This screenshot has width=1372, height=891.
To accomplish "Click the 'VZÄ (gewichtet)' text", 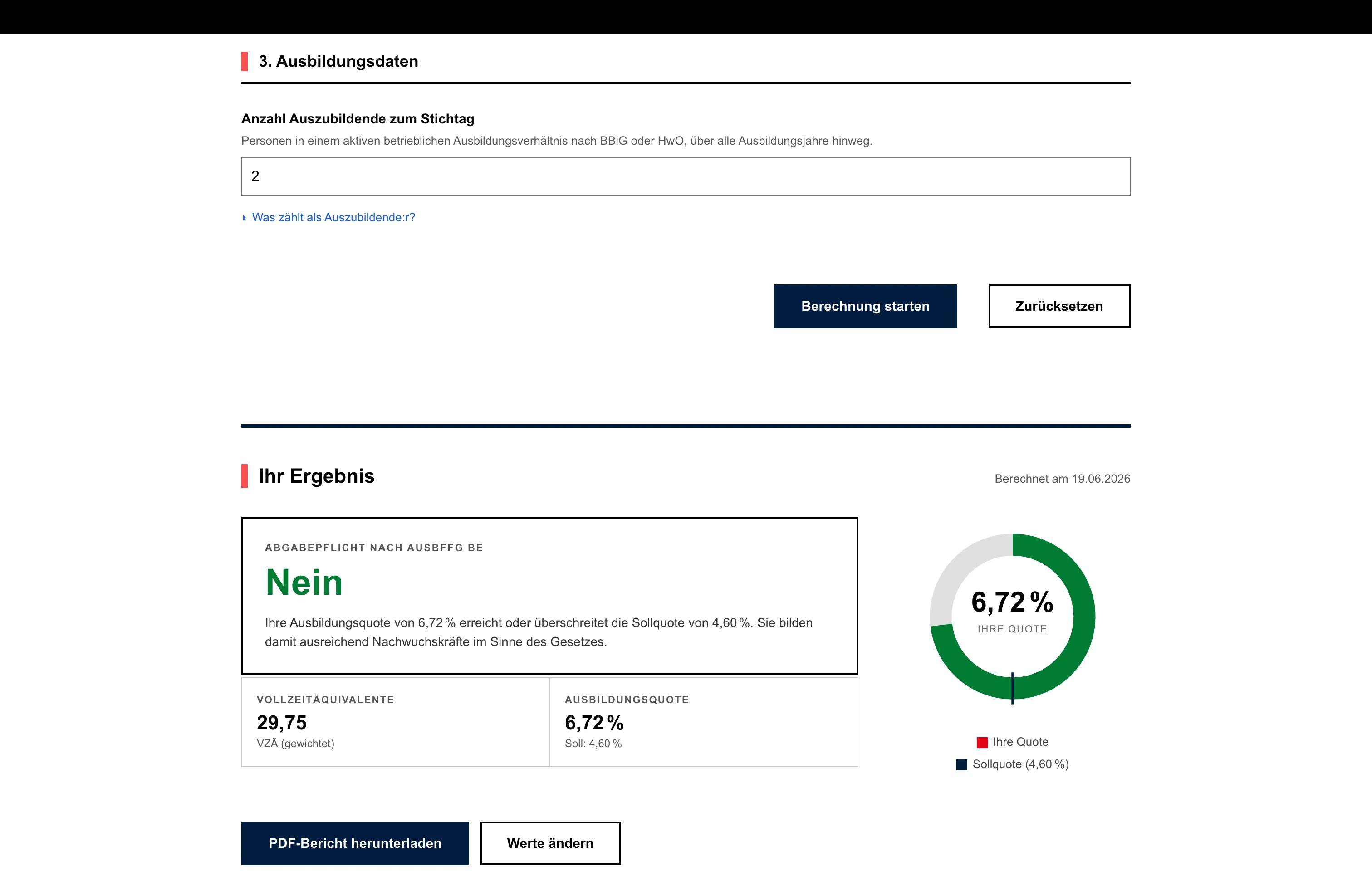I will pyautogui.click(x=295, y=744).
